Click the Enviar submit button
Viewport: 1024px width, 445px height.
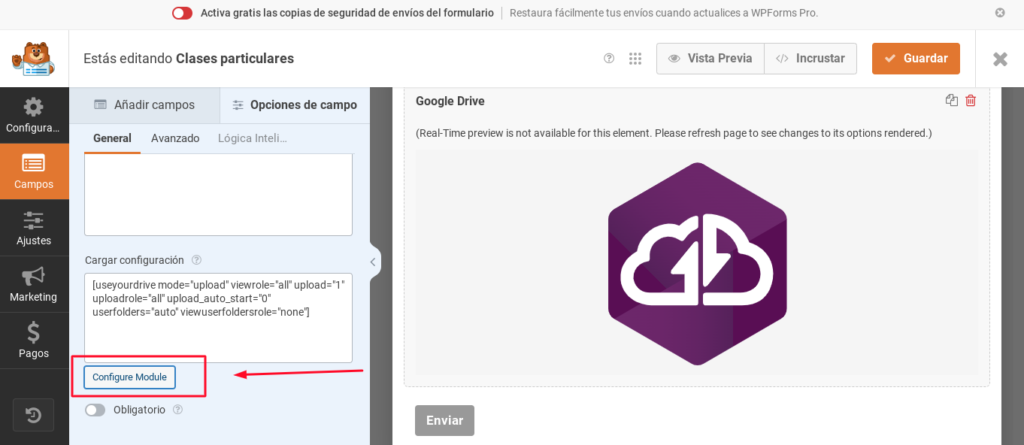(445, 421)
